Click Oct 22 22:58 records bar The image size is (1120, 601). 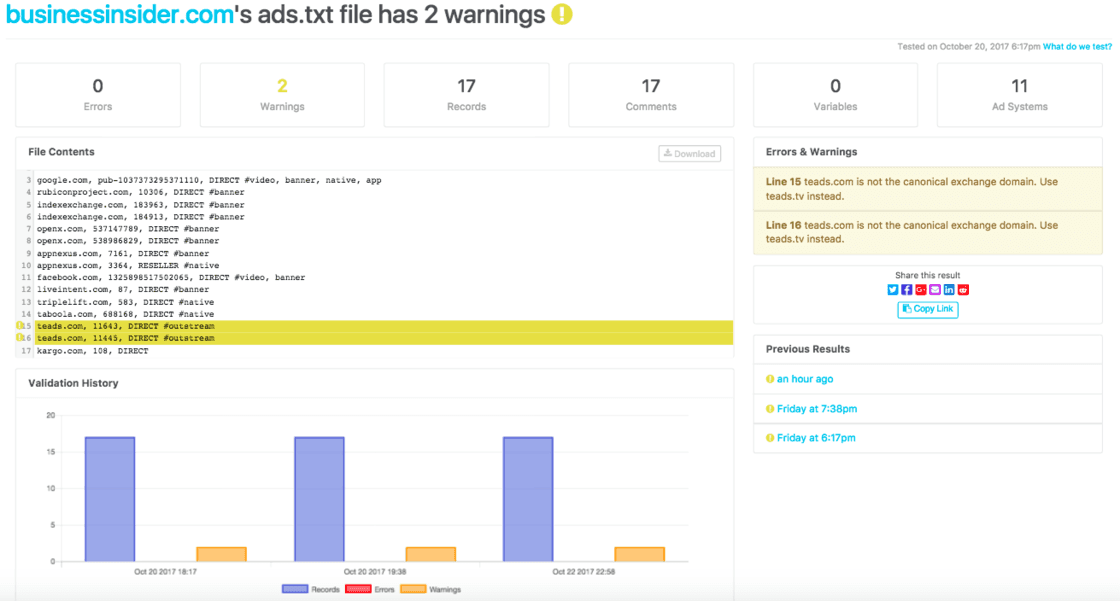pos(528,499)
